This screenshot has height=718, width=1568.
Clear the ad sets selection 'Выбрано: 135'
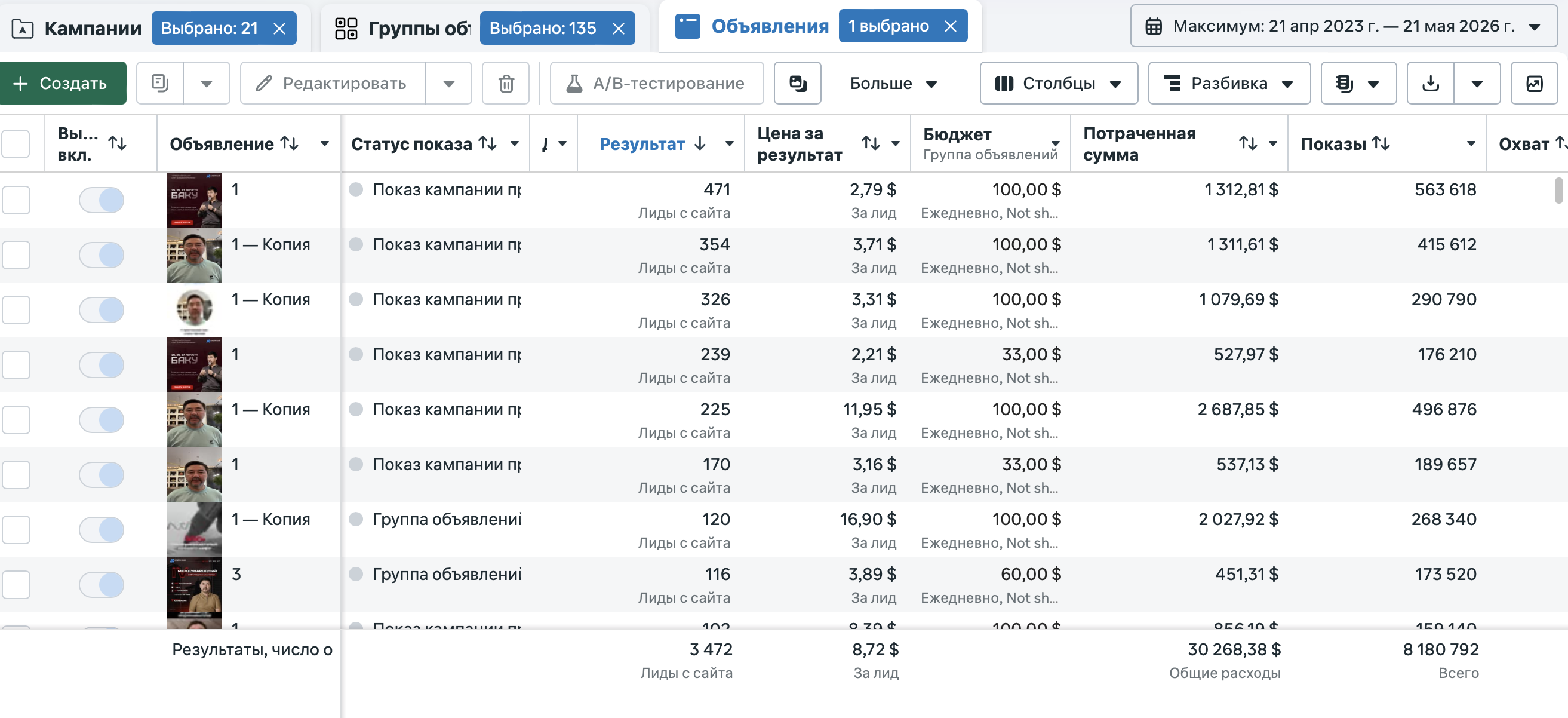(x=619, y=28)
